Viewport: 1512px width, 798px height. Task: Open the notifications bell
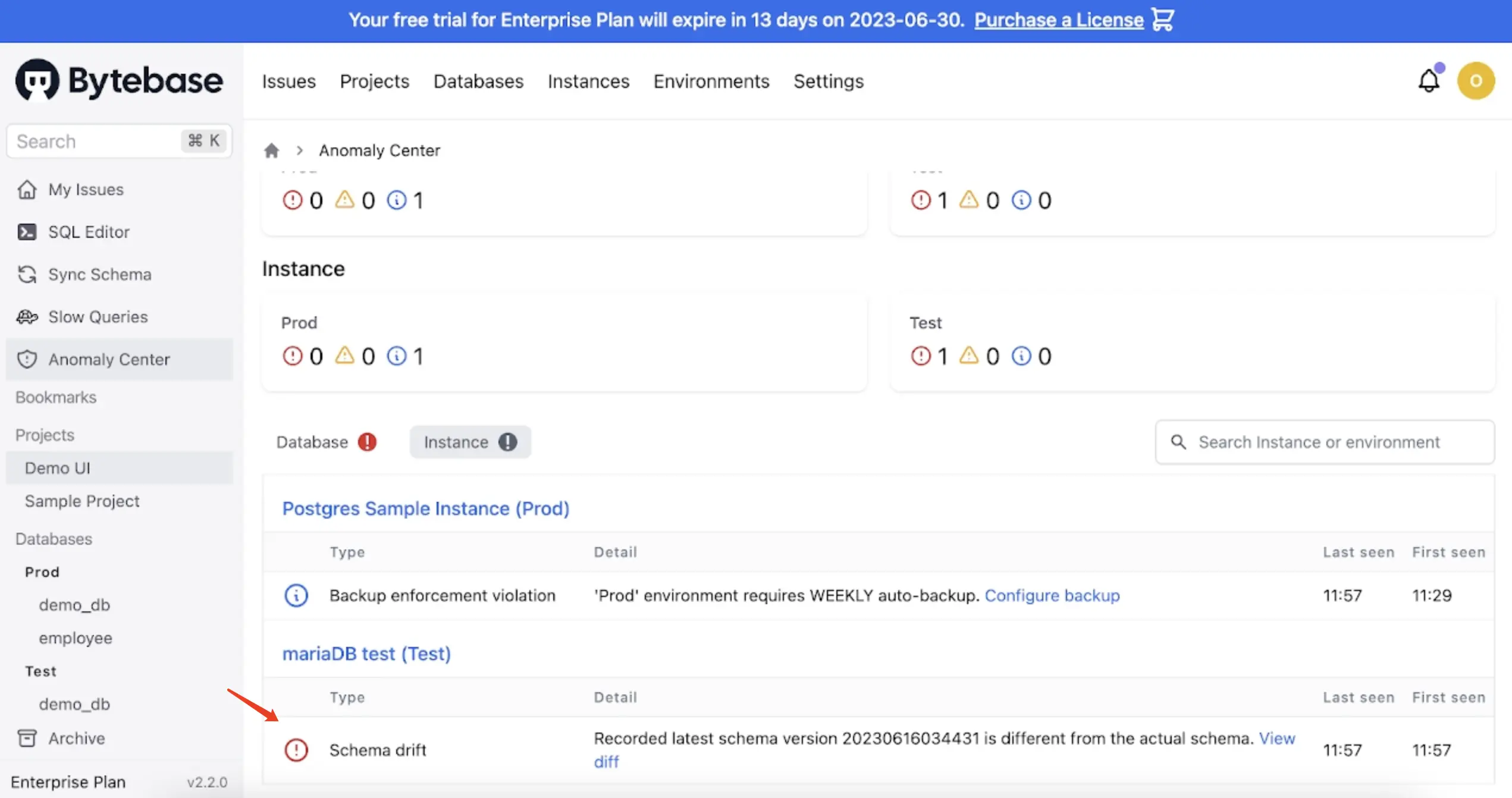coord(1429,80)
